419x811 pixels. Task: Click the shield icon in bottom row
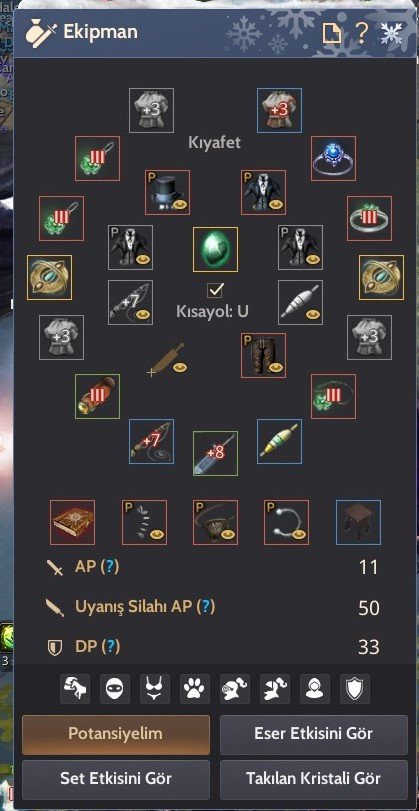[x=355, y=688]
